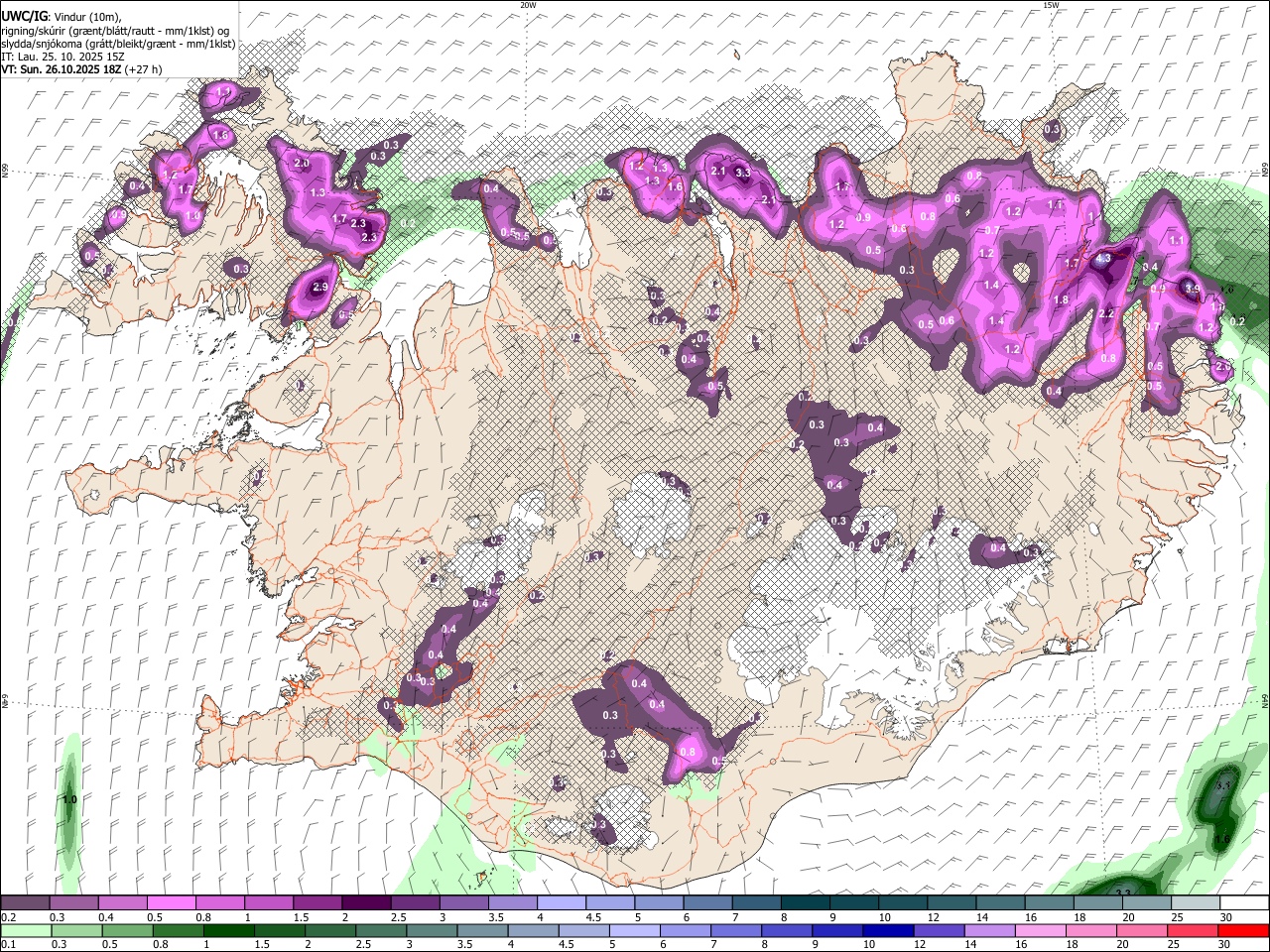Screen dimensions: 1270x952
Task: Click the 'slydda/snjókoma' legend description line
Action: coord(118,44)
